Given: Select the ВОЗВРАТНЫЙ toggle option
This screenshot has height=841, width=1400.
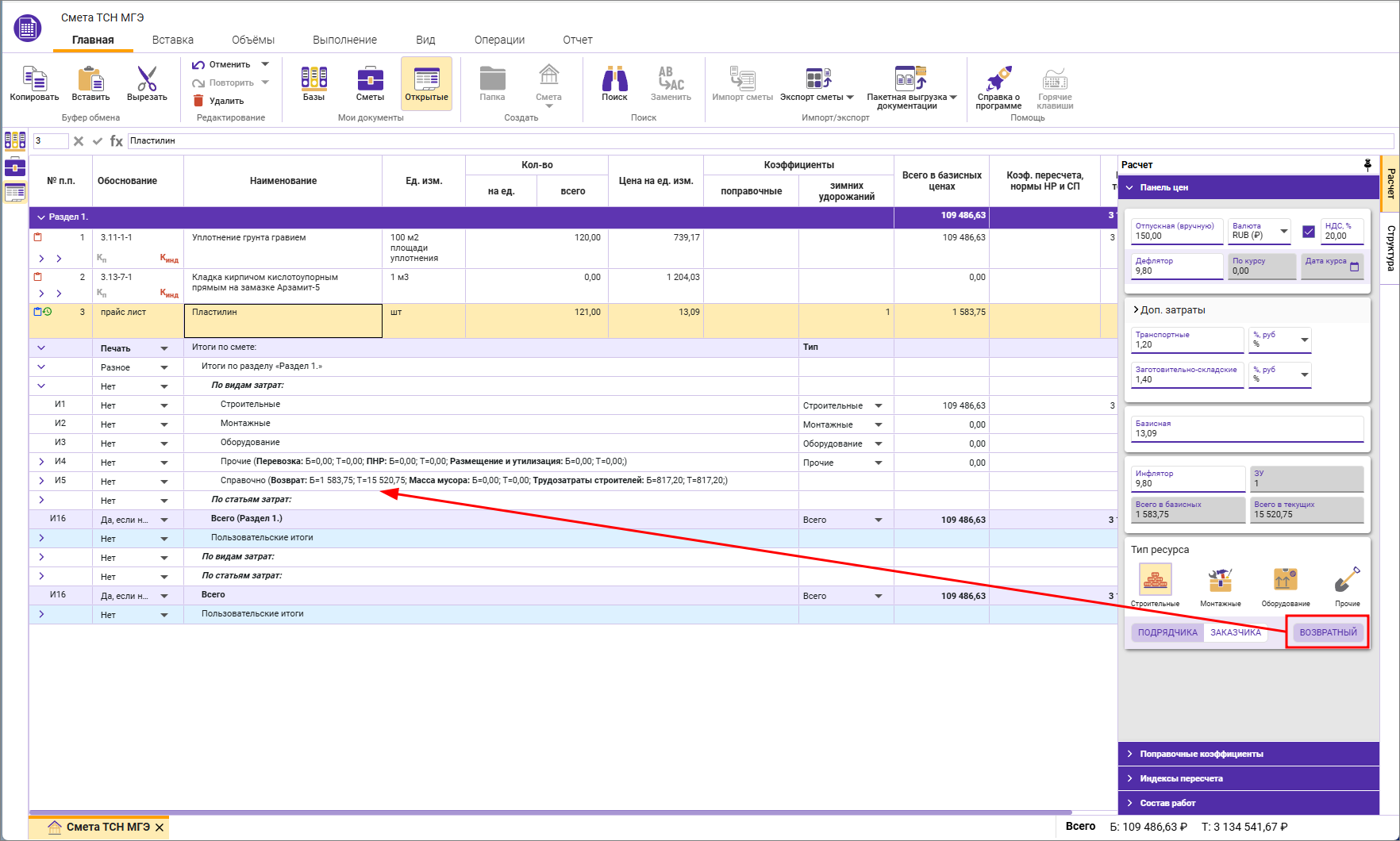Looking at the screenshot, I should [1328, 632].
